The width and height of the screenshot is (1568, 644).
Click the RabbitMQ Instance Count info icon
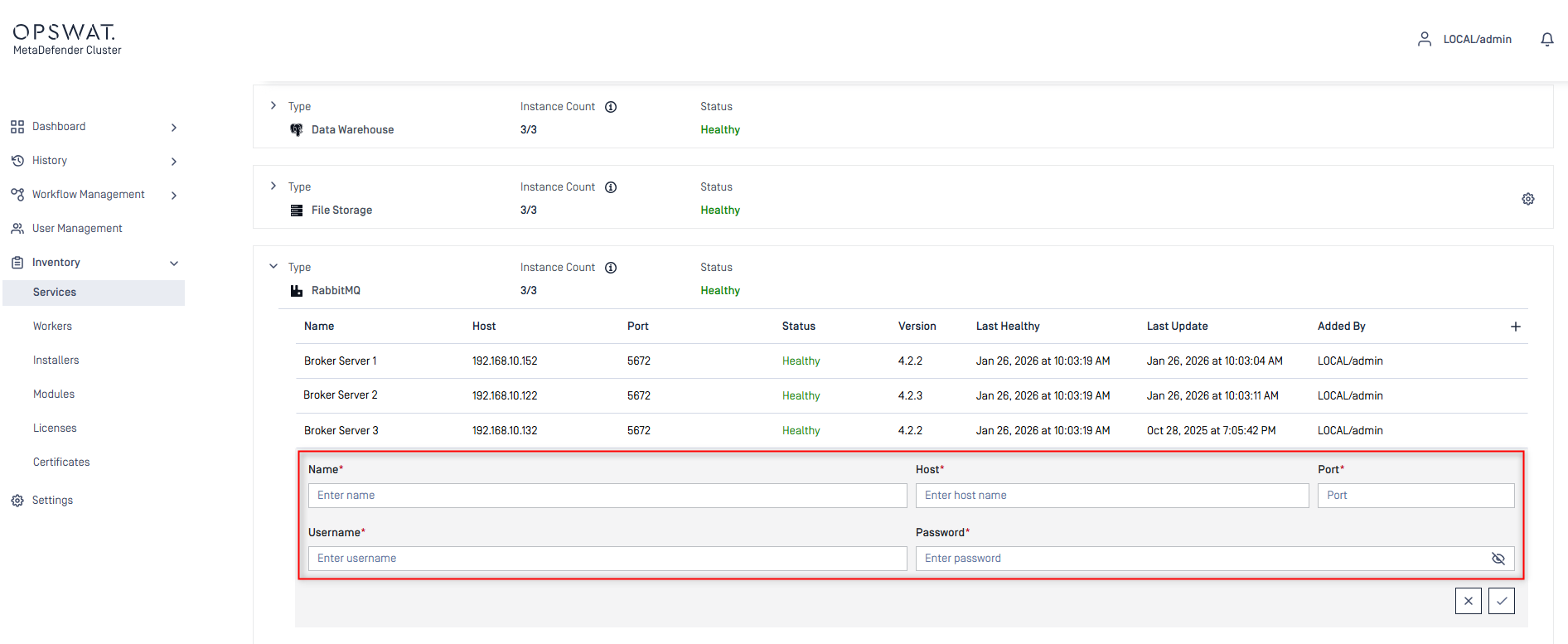tap(611, 268)
